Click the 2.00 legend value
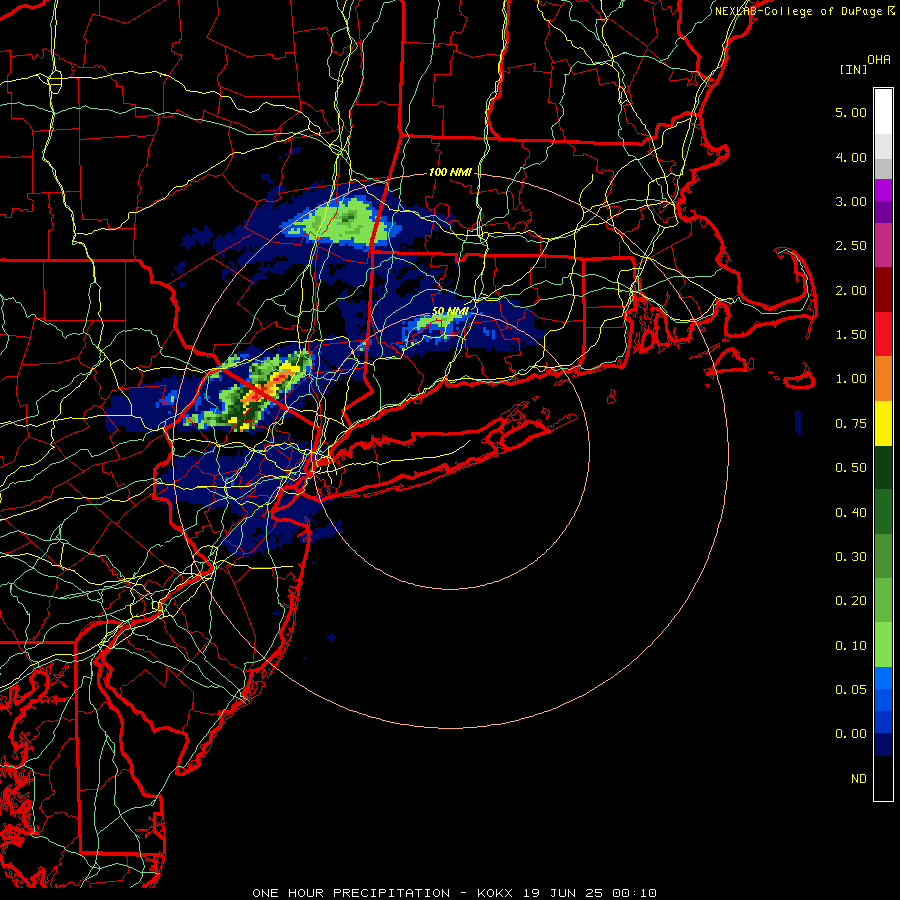This screenshot has width=900, height=900. coord(851,290)
